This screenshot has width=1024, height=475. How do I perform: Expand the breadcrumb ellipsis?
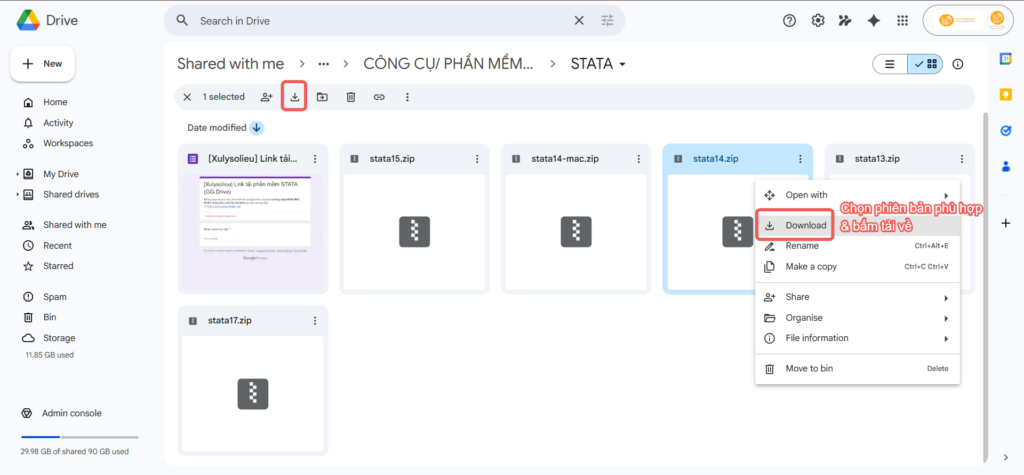(x=323, y=64)
